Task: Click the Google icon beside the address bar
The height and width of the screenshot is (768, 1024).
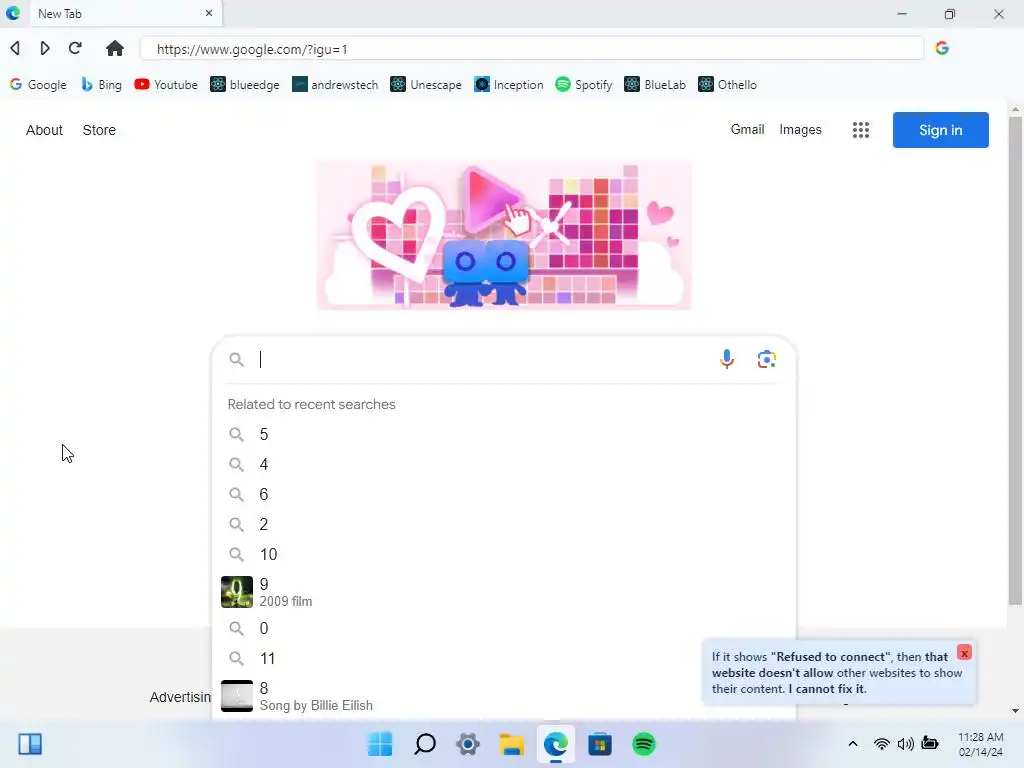Action: pos(942,48)
